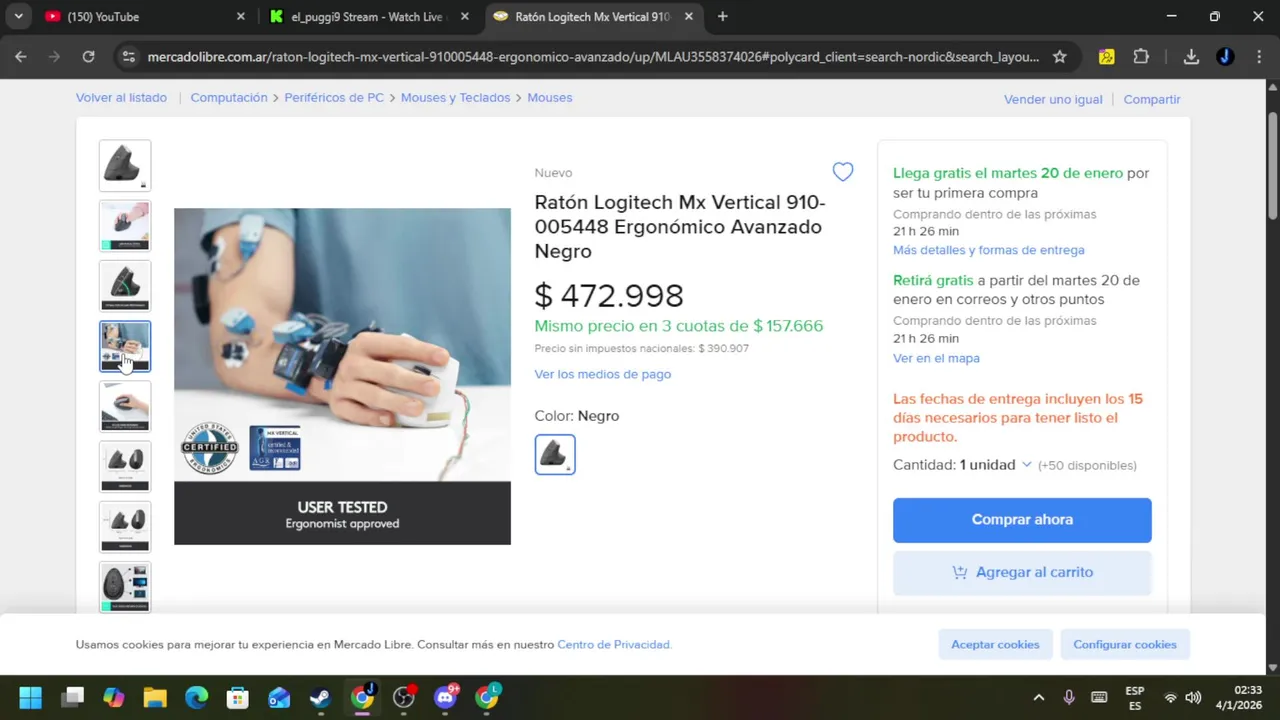
Task: Open Más detalles y formas de entrega
Action: point(989,250)
